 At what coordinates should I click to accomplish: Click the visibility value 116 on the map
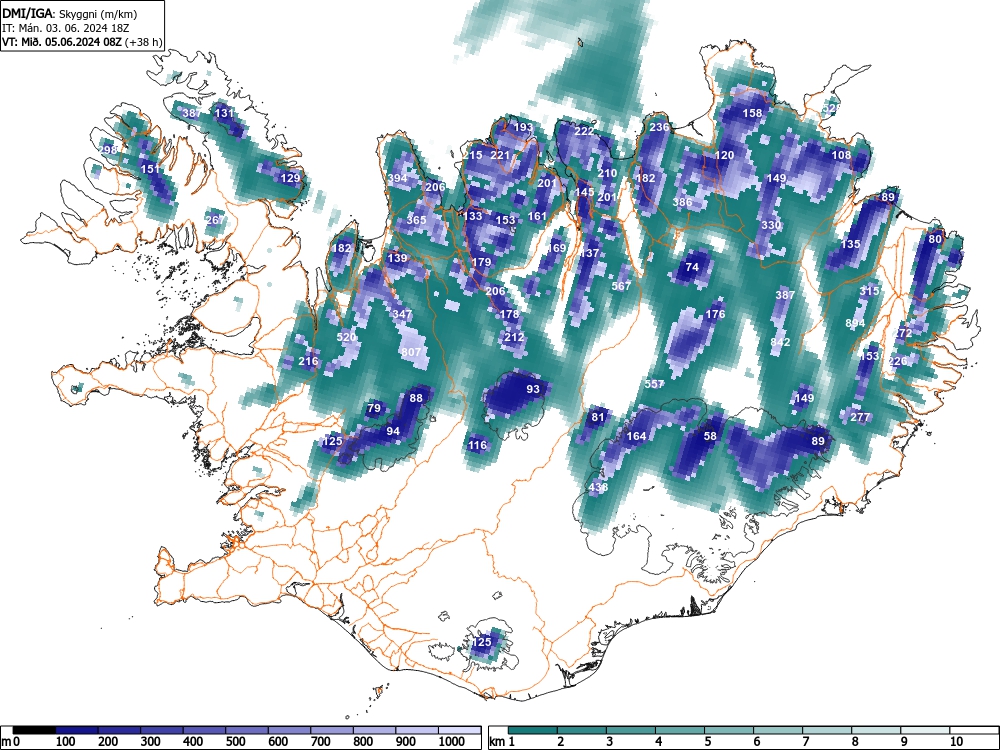[477, 445]
